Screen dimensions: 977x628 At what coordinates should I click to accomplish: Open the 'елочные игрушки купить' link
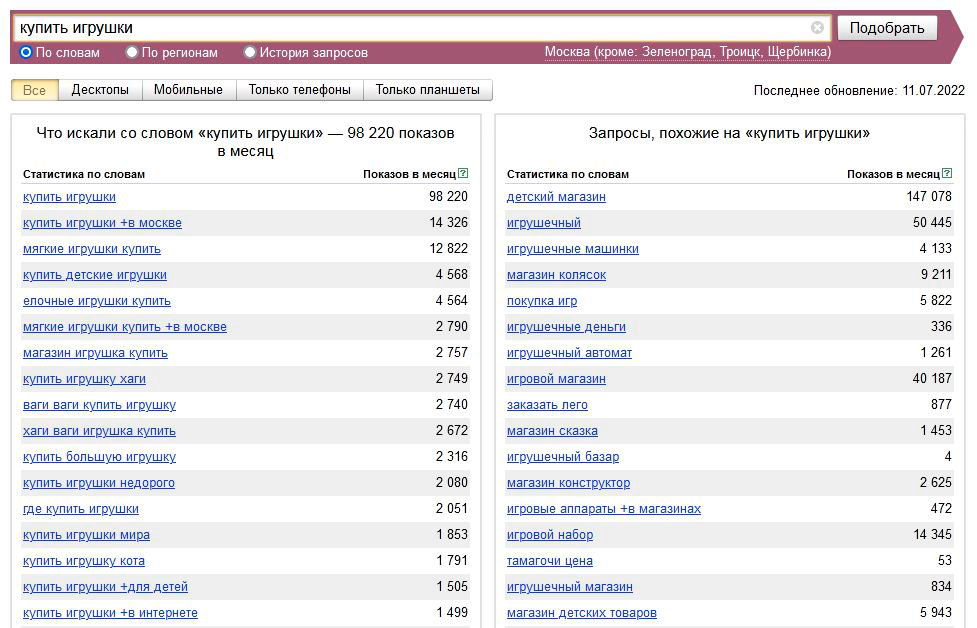(97, 301)
